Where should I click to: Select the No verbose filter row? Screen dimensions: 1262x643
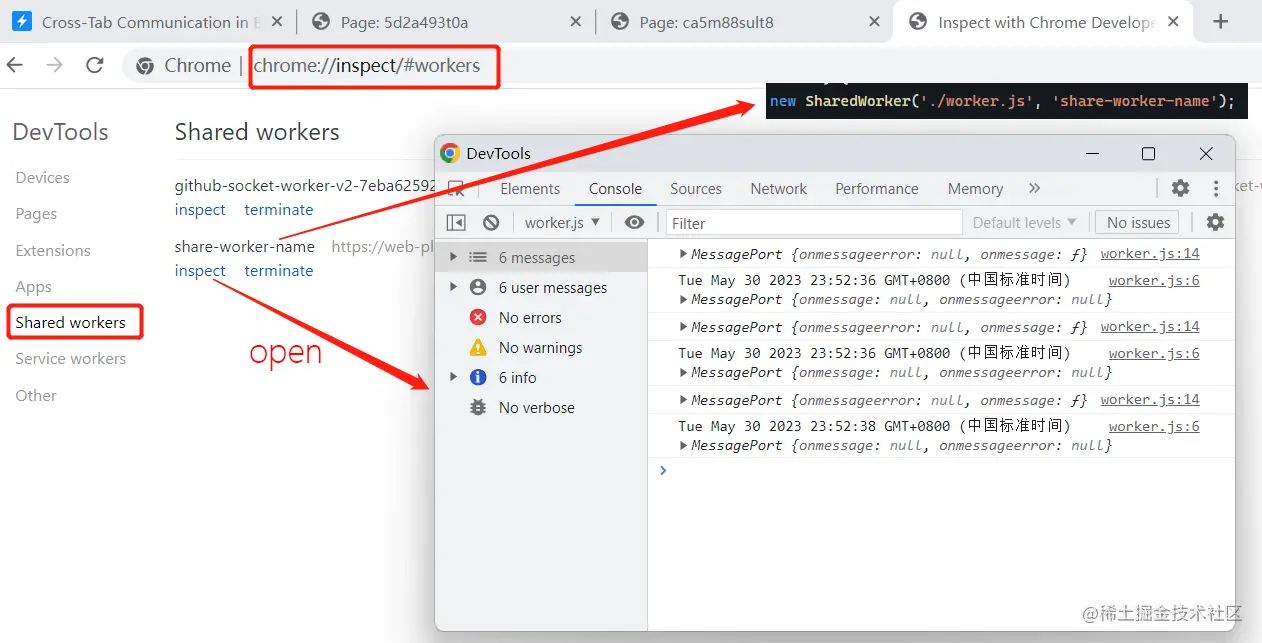541,407
